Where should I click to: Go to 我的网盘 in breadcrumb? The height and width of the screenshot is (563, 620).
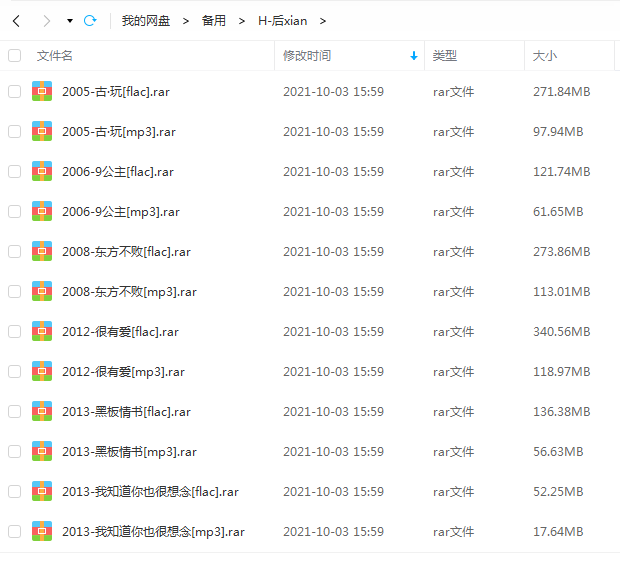point(146,21)
